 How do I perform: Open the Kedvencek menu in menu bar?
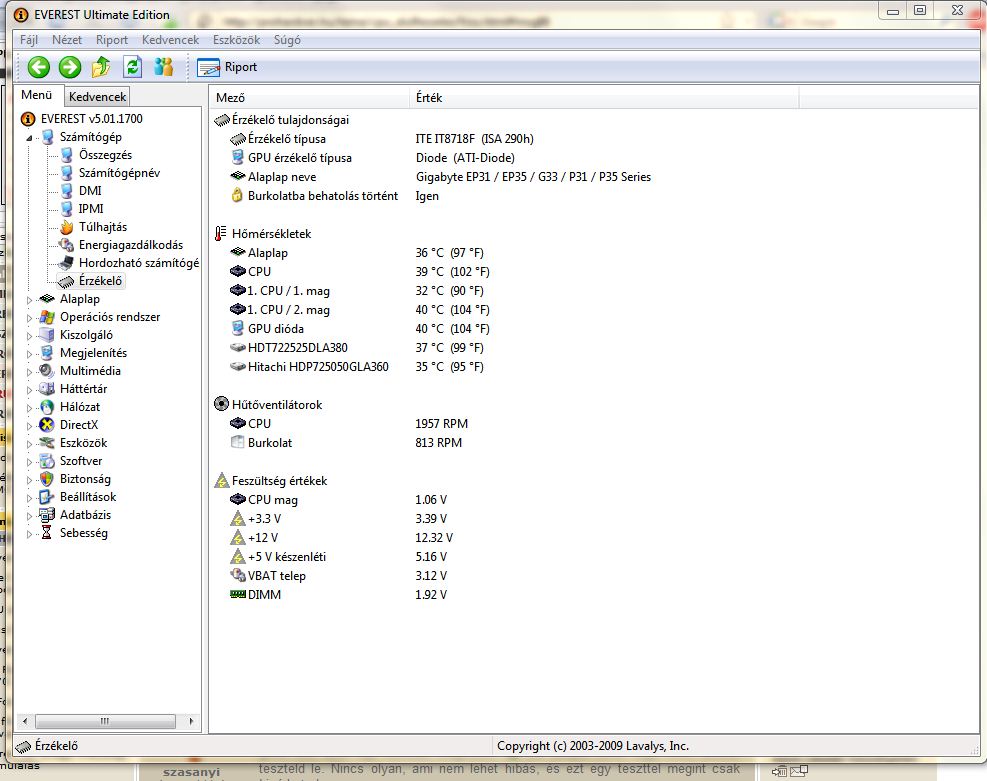pos(170,40)
